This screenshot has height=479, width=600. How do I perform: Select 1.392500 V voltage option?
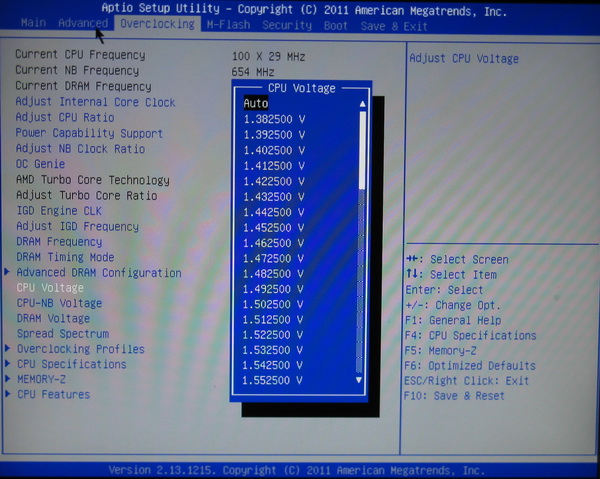coord(274,135)
